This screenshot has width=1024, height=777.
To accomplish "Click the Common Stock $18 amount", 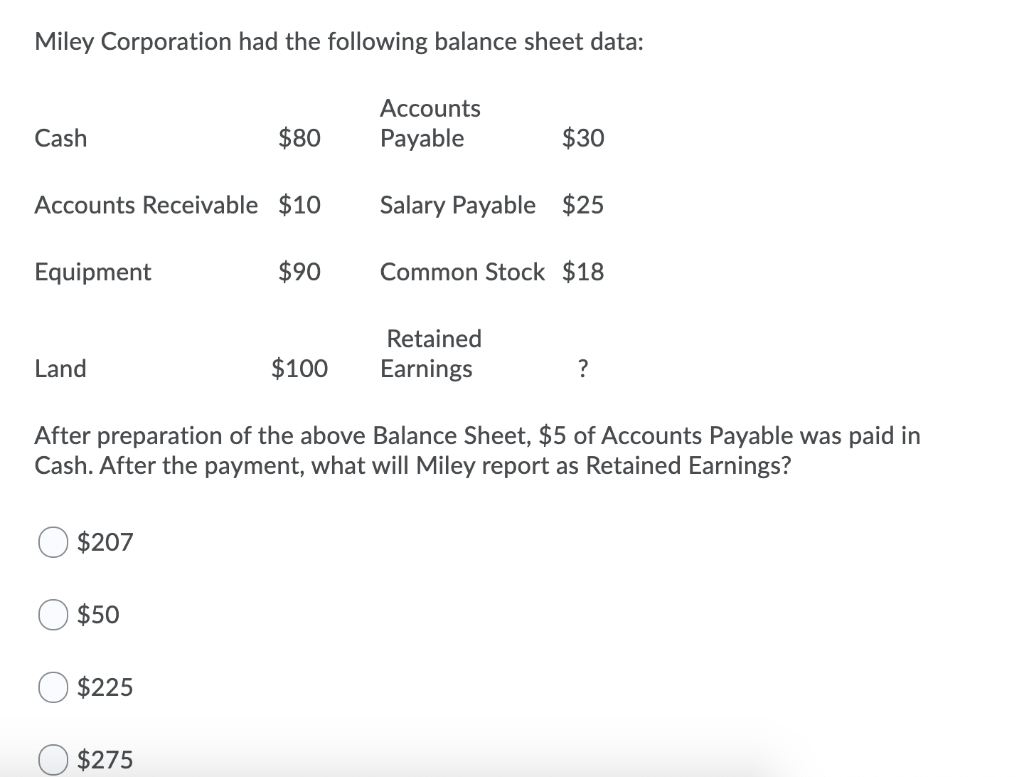I will (x=583, y=272).
